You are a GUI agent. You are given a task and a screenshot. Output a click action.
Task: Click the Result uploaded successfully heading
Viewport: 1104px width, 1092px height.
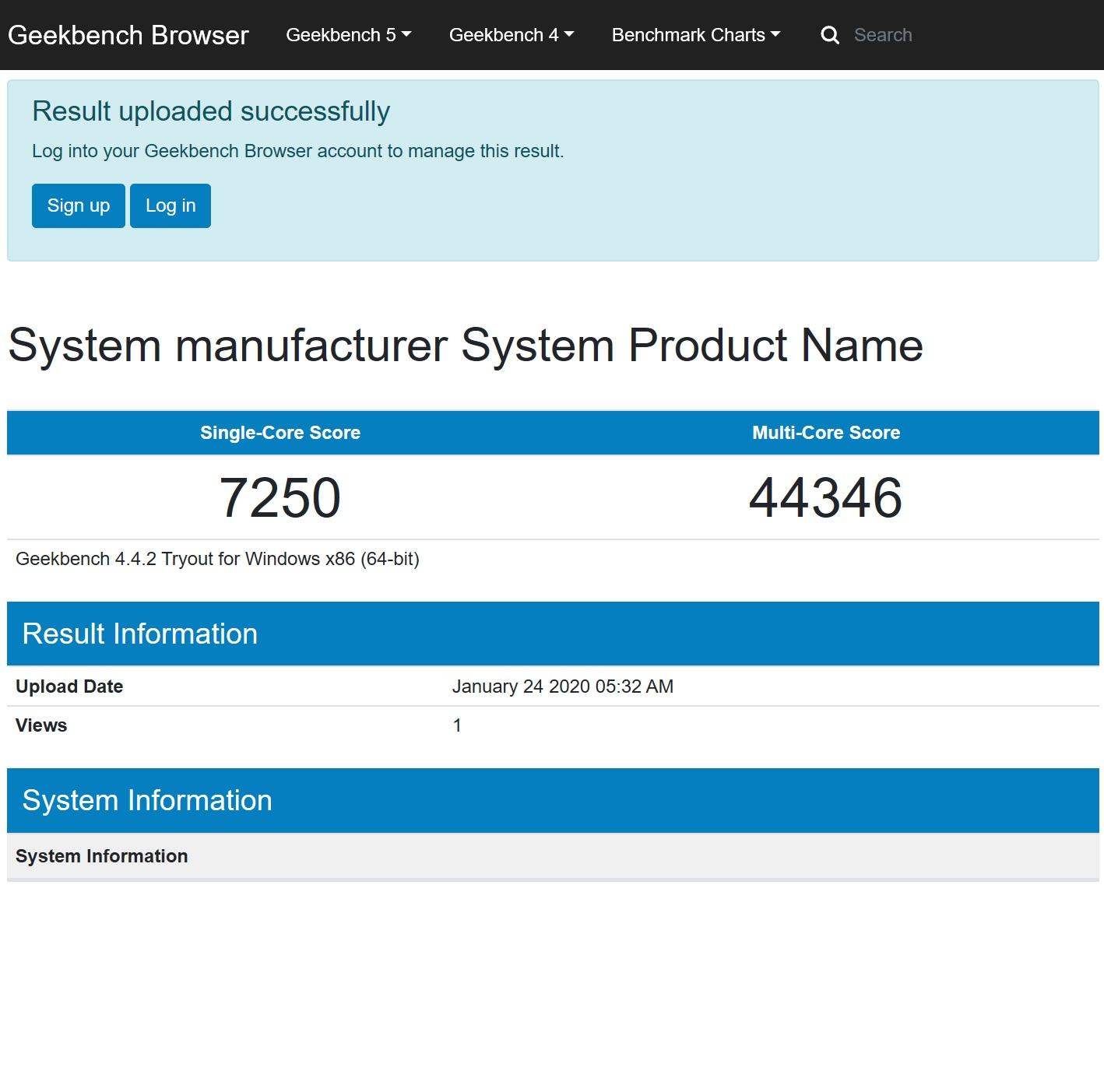pos(211,111)
